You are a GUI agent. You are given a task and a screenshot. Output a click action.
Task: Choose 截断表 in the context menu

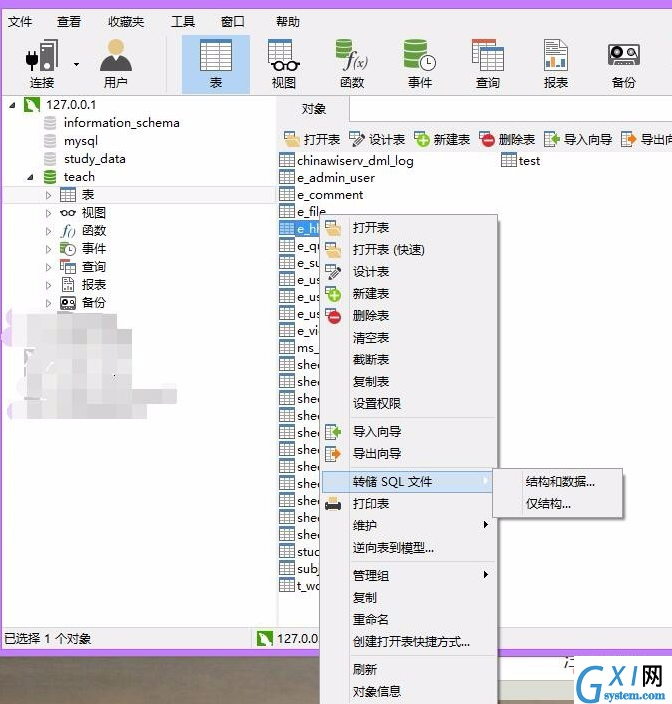tap(409, 360)
